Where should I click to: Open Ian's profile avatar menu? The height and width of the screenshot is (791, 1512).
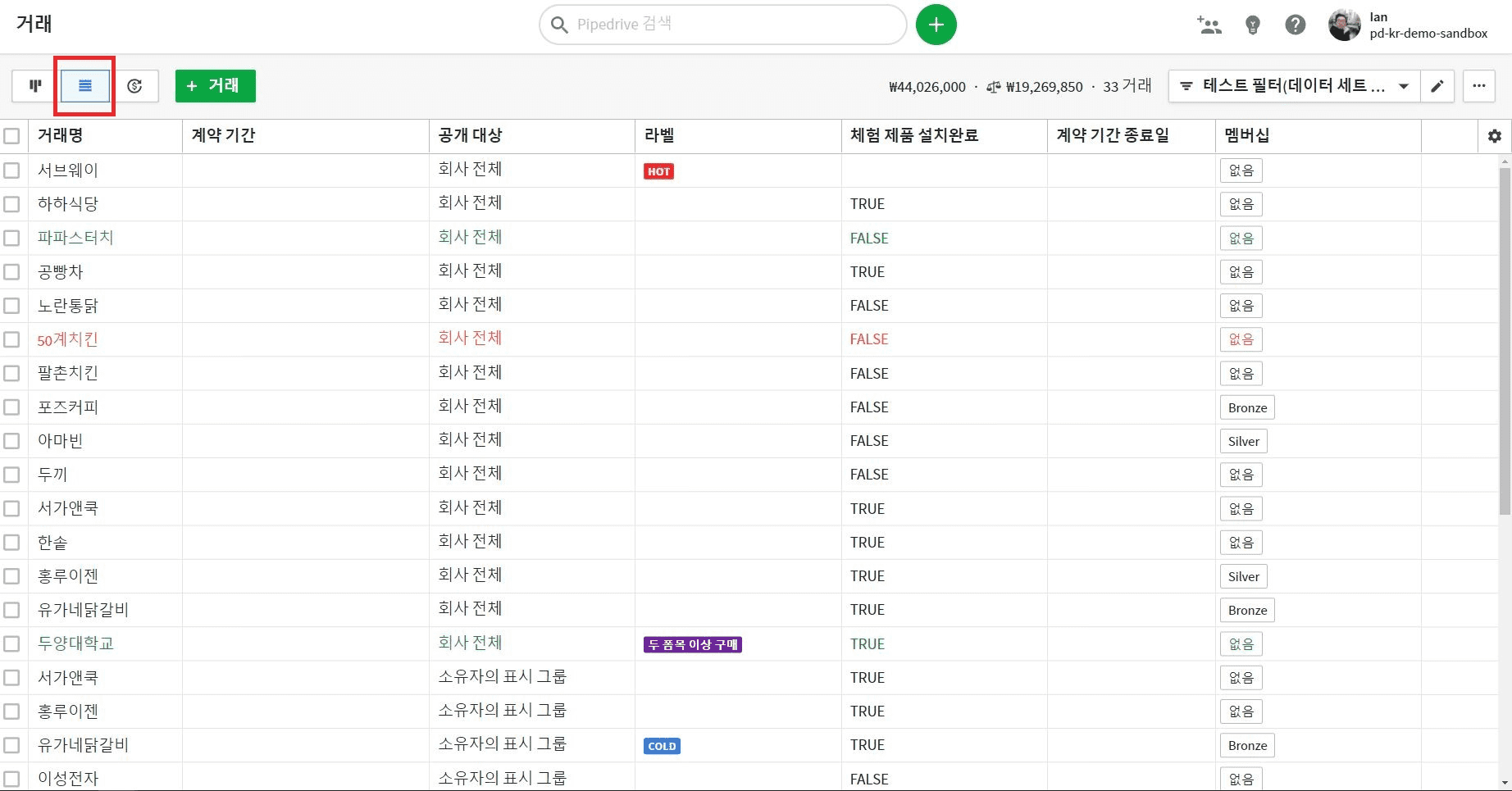(x=1344, y=25)
